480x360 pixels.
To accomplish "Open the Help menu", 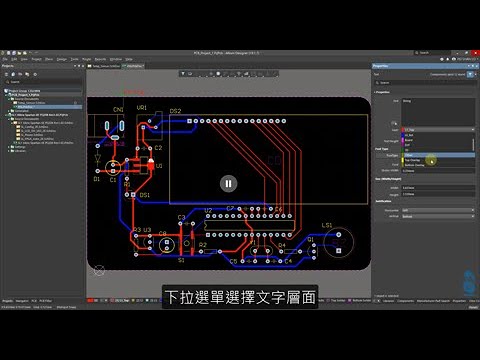I will (129, 59).
